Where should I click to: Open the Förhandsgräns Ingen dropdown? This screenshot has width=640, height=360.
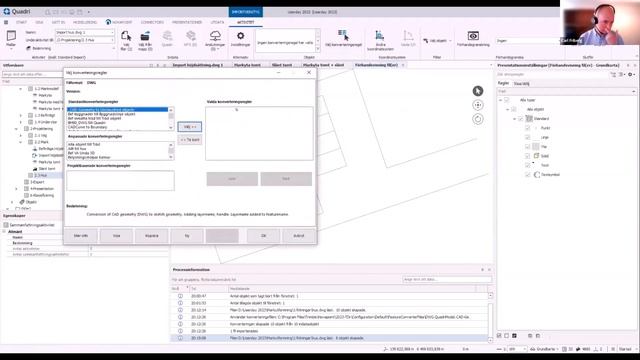(x=527, y=41)
